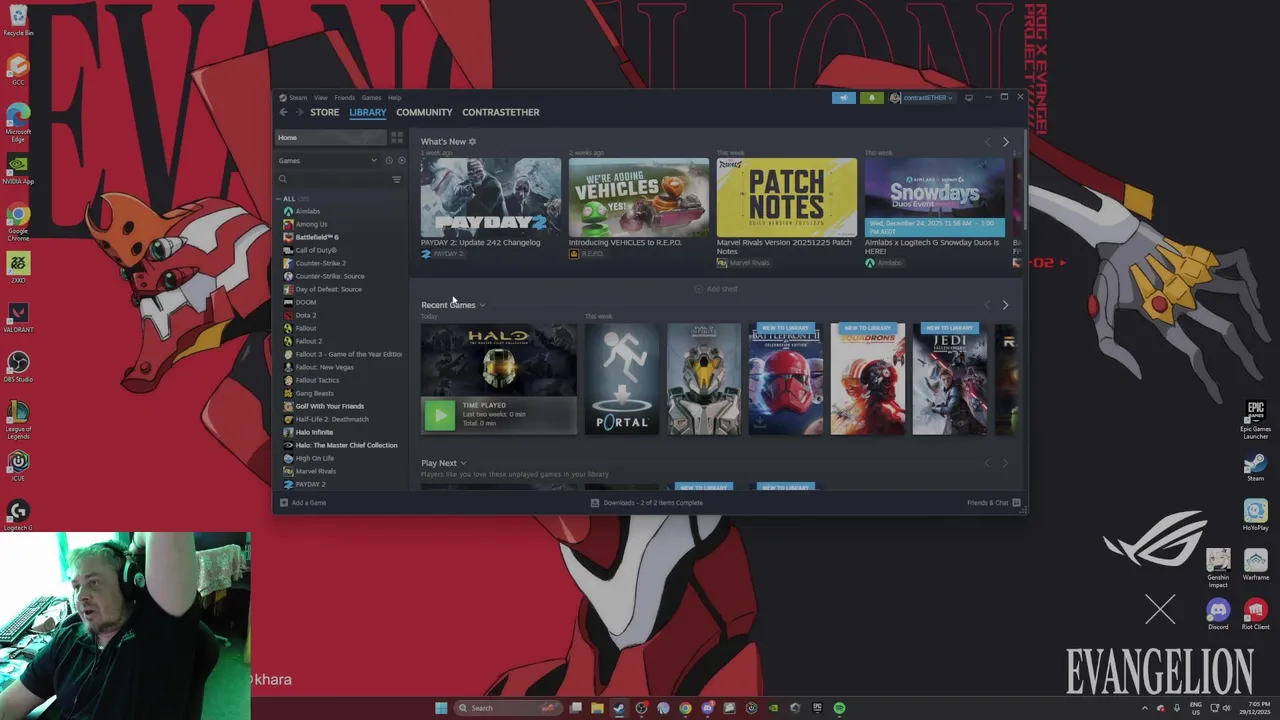Screen dimensions: 1280x720
Task: Open Friends & Chat
Action: (993, 503)
